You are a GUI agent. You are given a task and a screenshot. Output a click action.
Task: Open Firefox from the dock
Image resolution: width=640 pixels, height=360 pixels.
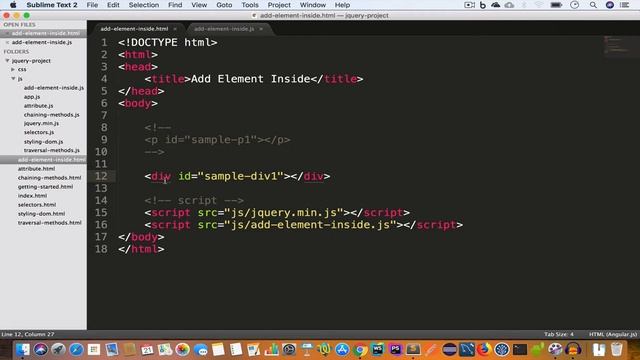pyautogui.click(x=484, y=350)
